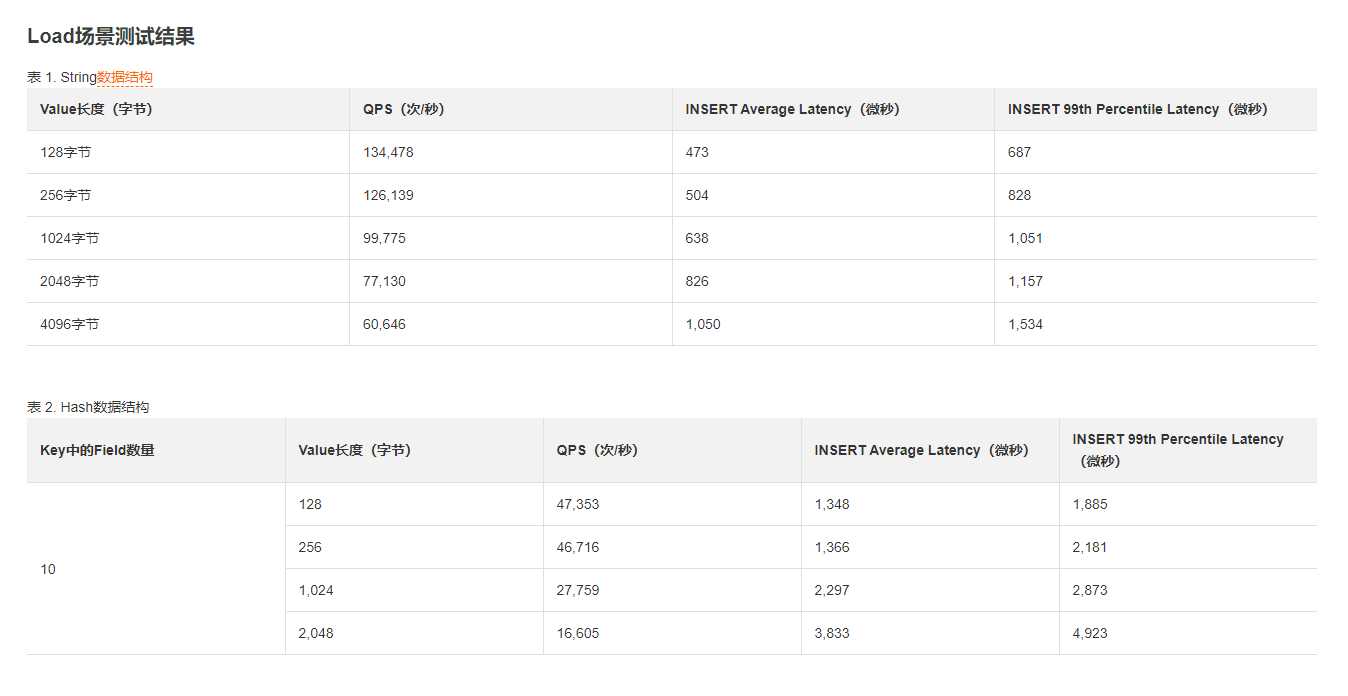Select the 27,759 QPS value
Image resolution: width=1348 pixels, height=696 pixels.
tap(578, 590)
